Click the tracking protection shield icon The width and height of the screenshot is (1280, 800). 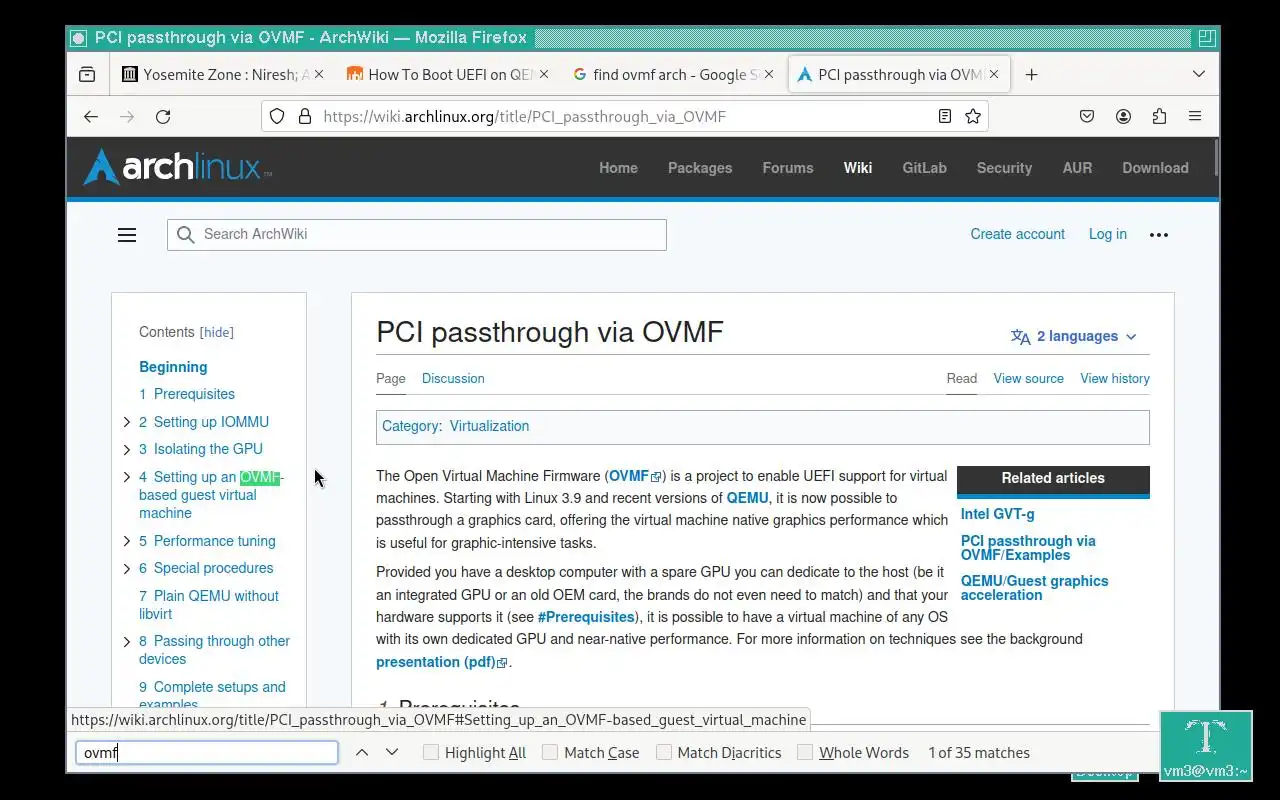tap(278, 116)
